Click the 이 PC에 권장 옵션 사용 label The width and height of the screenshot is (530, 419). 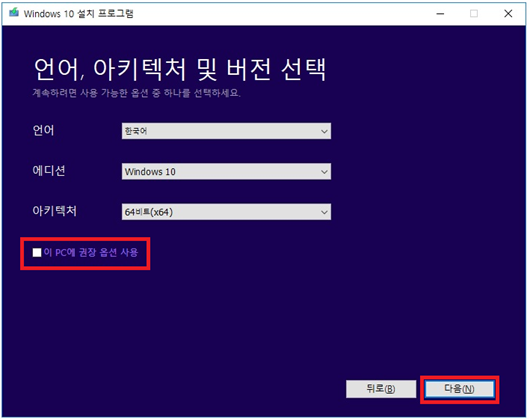coord(91,252)
